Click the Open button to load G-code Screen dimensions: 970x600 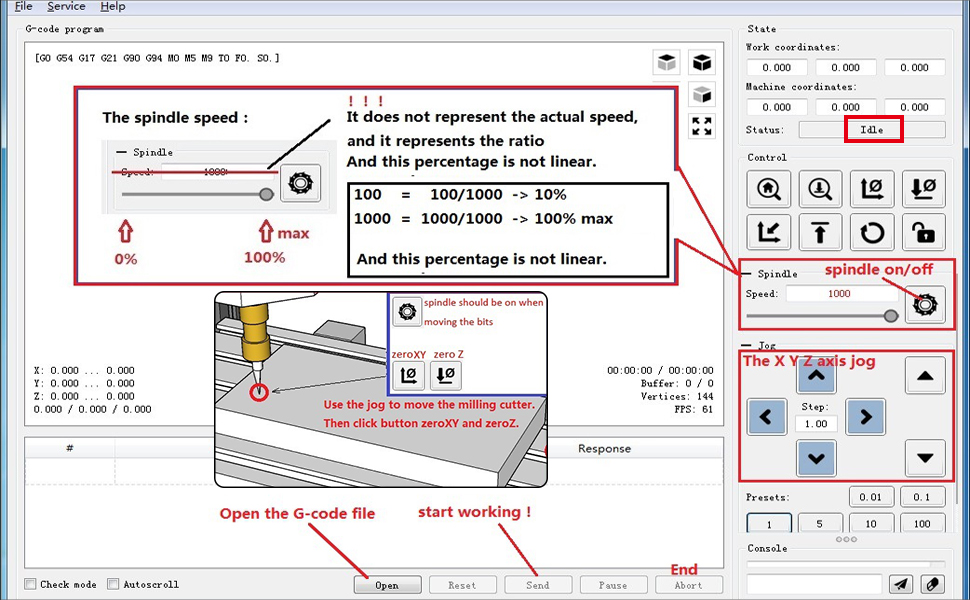387,585
